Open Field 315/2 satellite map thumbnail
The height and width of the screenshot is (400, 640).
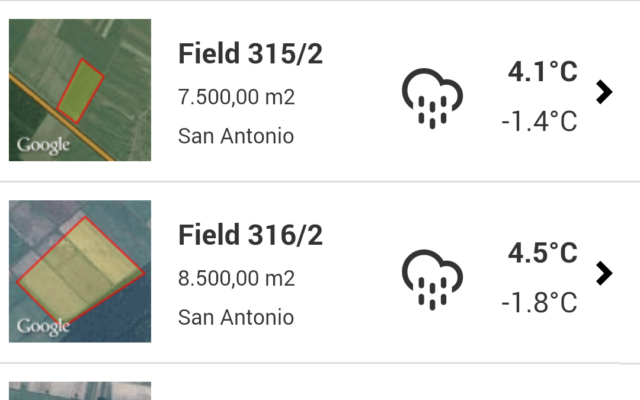point(80,90)
